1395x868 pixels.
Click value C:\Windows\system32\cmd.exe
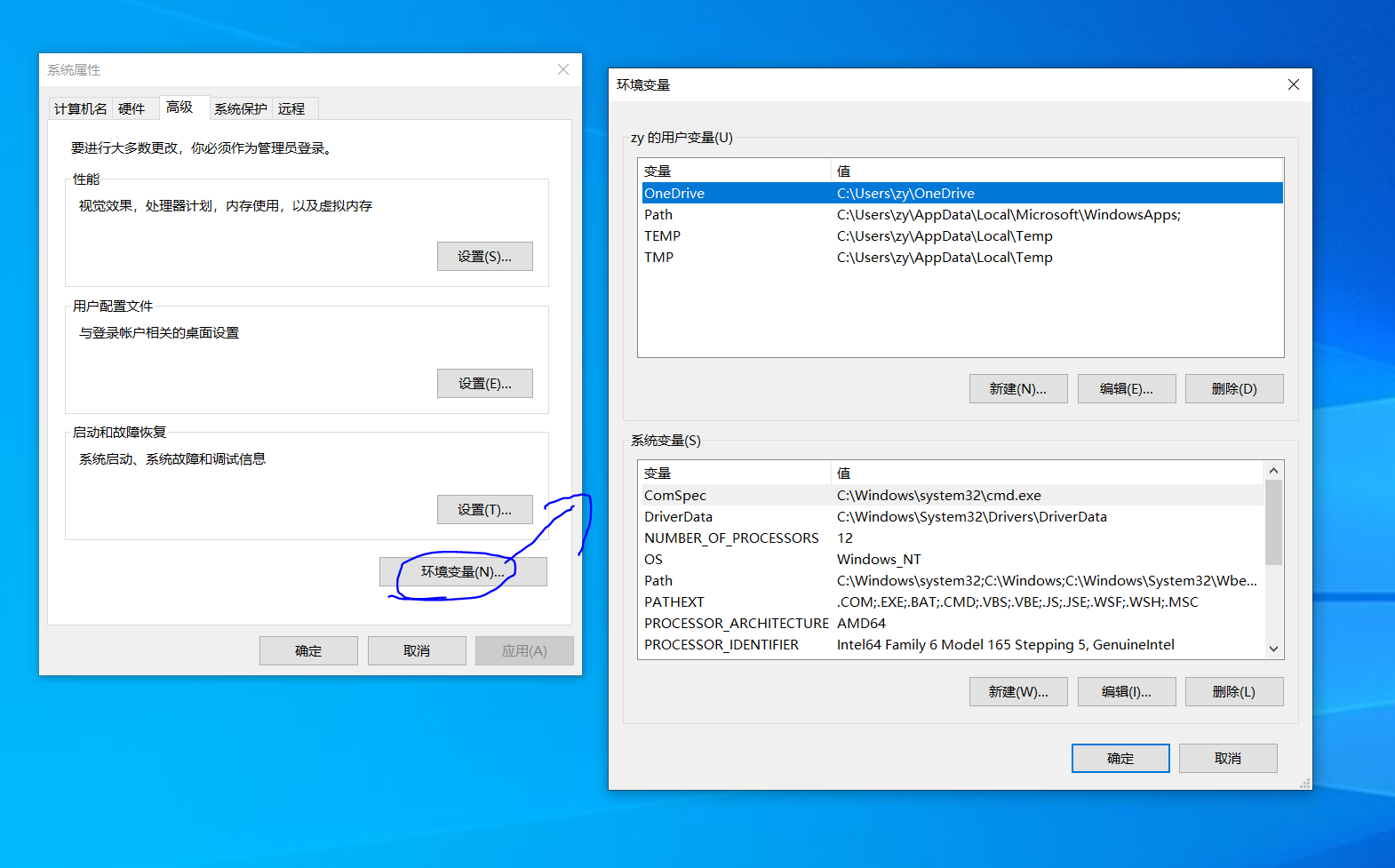[939, 495]
